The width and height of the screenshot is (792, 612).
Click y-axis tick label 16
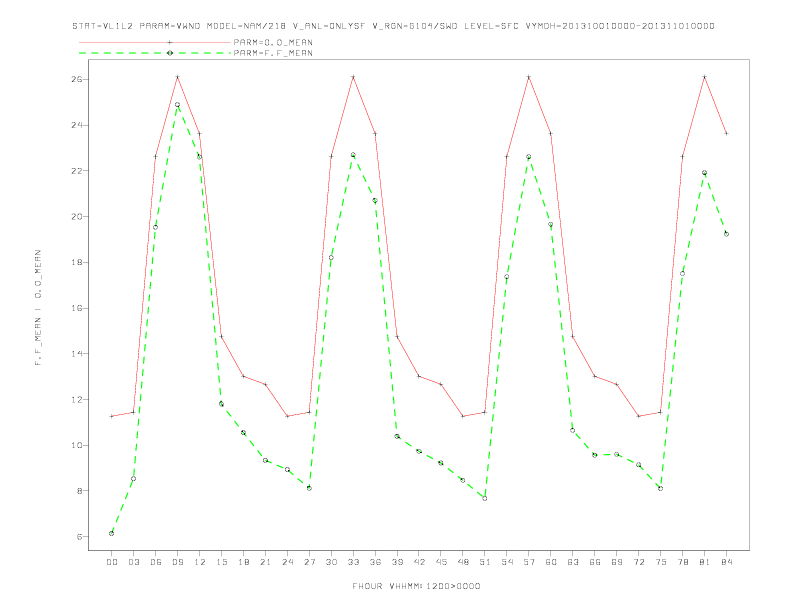pos(76,308)
